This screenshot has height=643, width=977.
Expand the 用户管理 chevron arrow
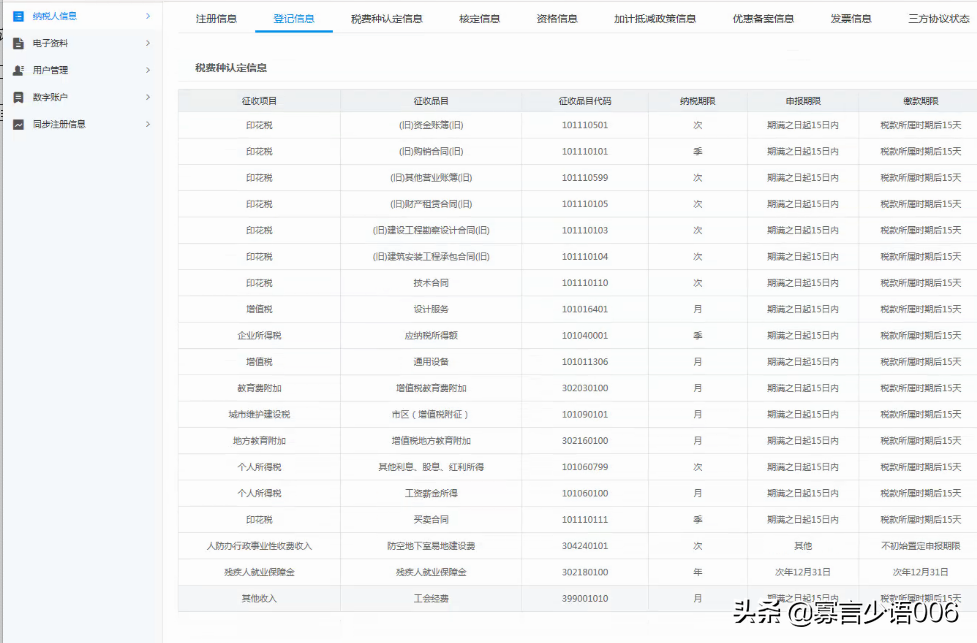tap(148, 70)
